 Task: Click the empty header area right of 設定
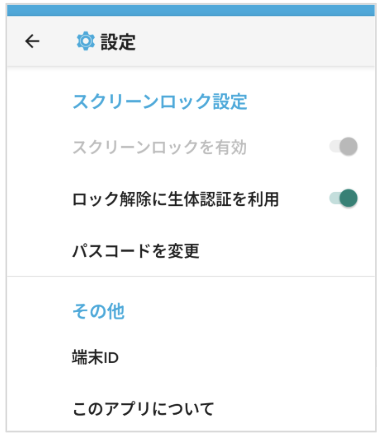255,41
